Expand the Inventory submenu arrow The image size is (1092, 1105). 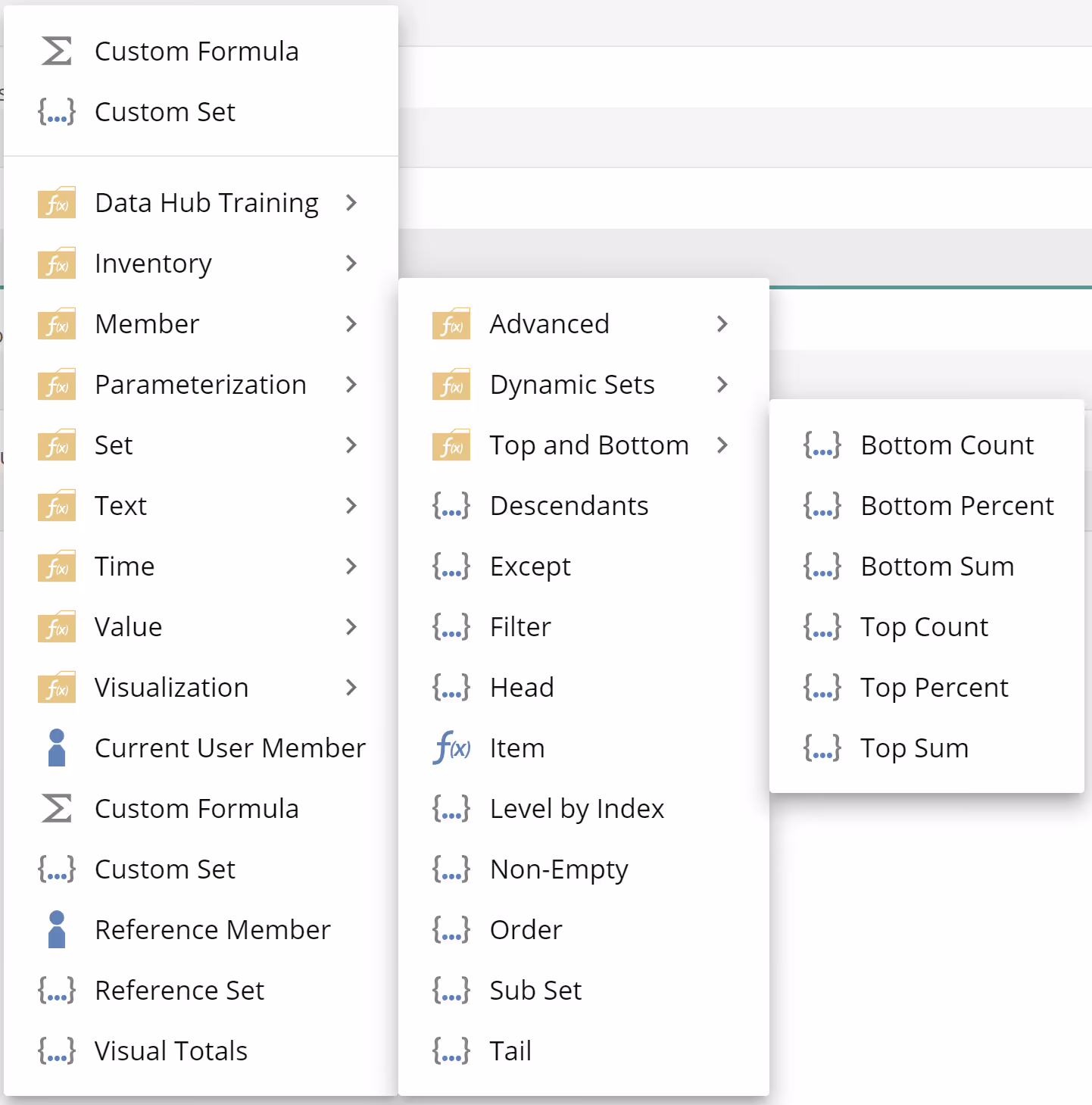351,264
